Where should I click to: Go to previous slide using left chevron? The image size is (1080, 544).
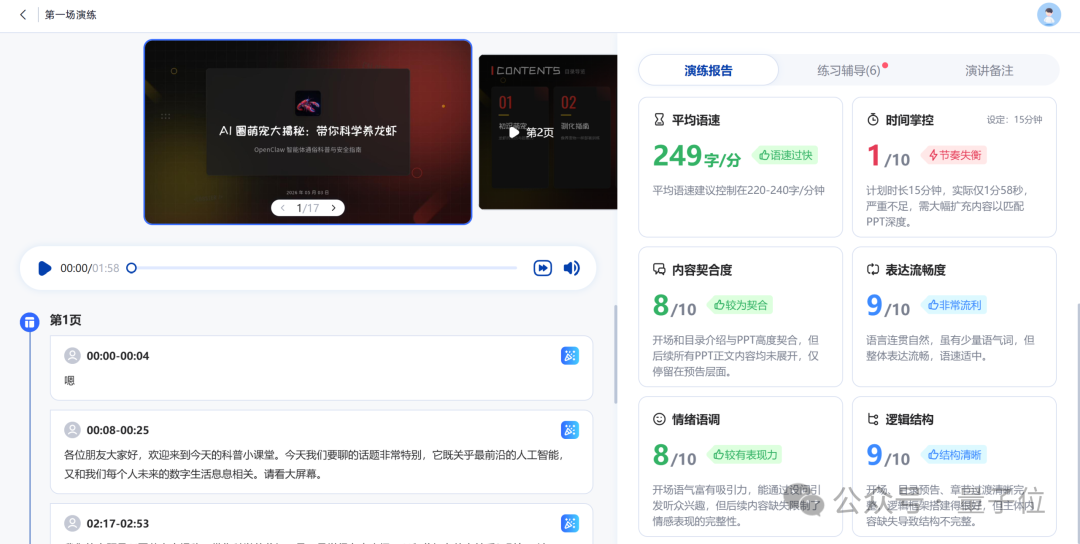pos(282,208)
